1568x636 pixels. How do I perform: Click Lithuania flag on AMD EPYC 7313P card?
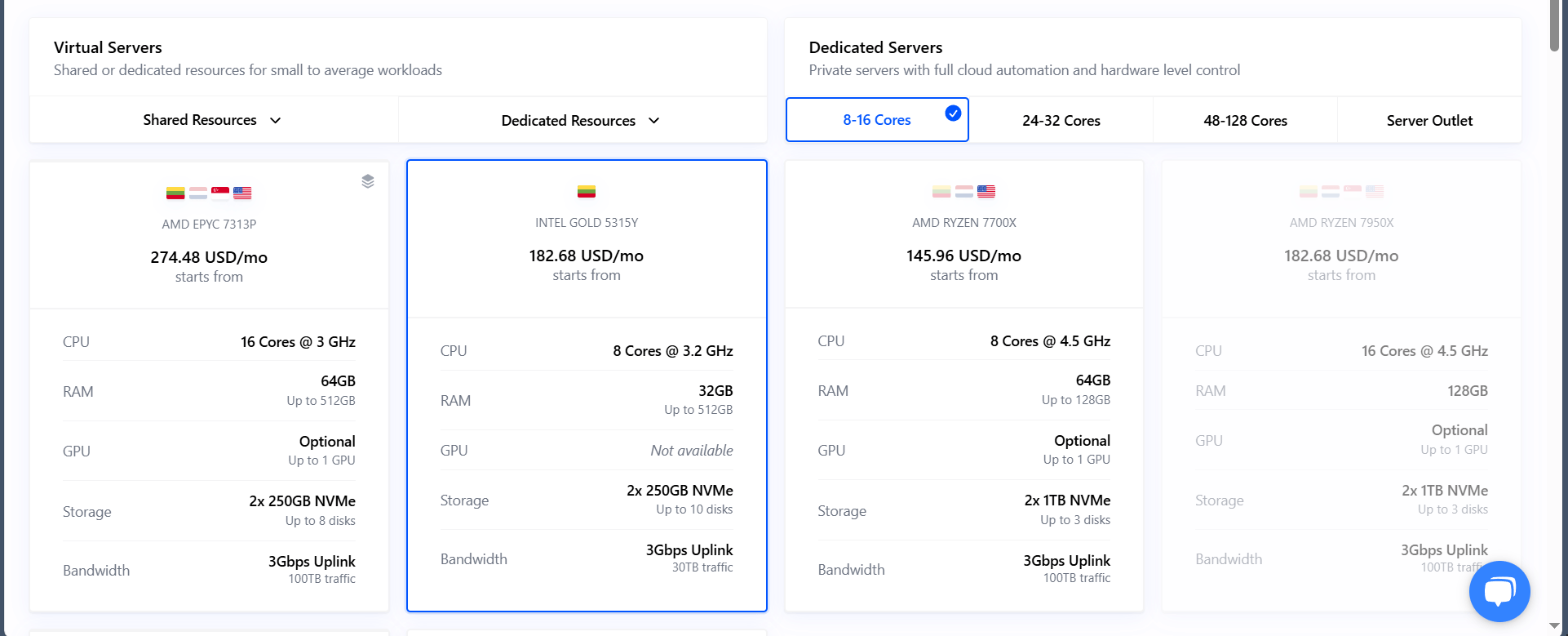pos(175,193)
